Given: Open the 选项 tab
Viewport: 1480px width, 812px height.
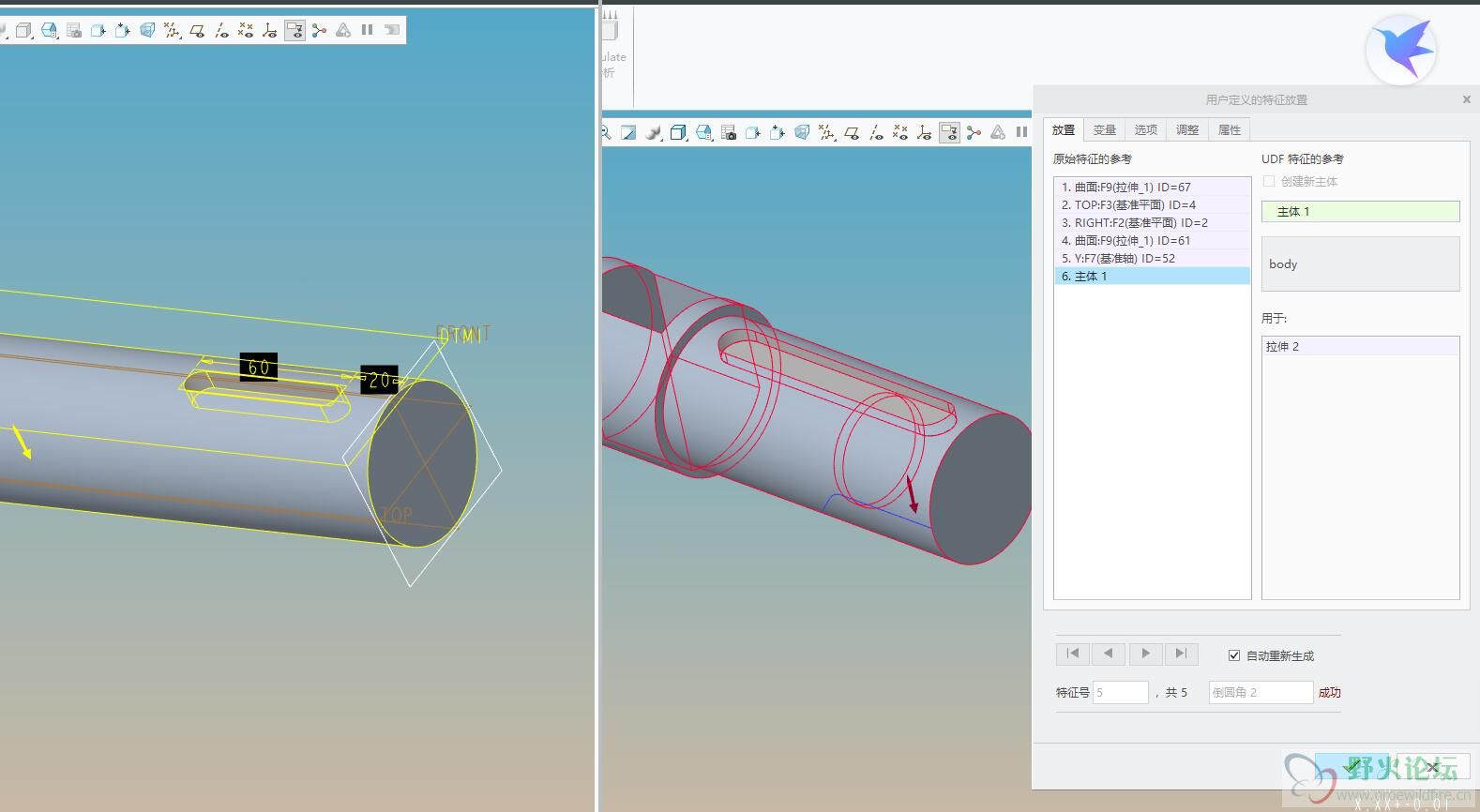Looking at the screenshot, I should coord(1146,130).
